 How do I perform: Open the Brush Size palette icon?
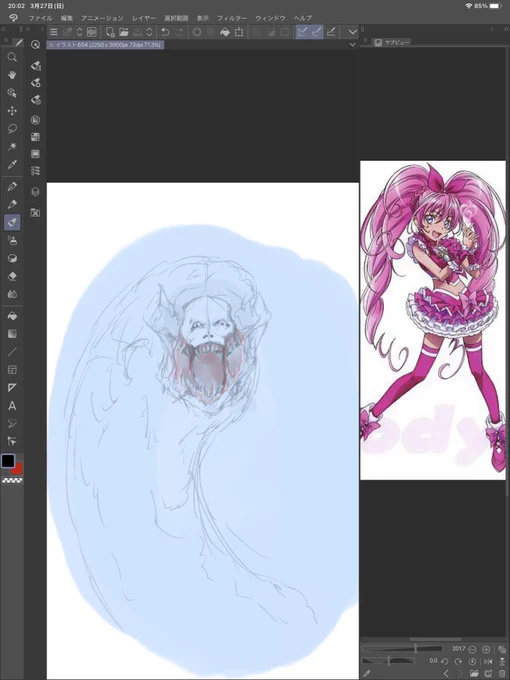(x=36, y=100)
